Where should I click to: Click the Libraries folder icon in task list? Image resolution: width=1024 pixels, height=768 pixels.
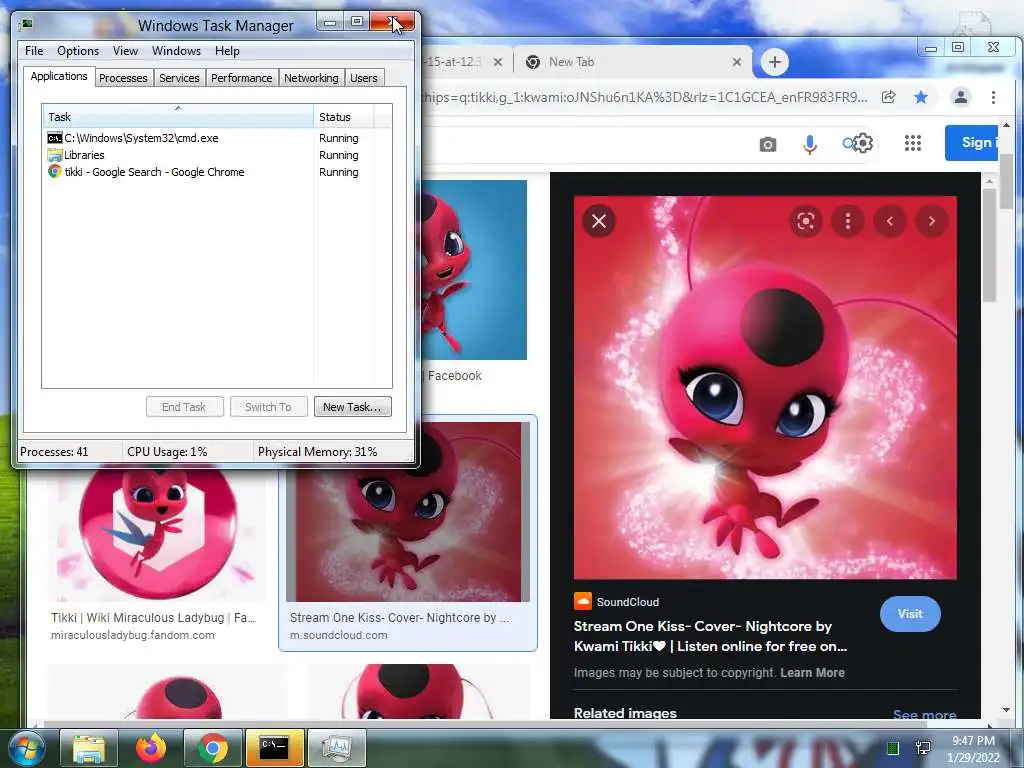tap(55, 155)
